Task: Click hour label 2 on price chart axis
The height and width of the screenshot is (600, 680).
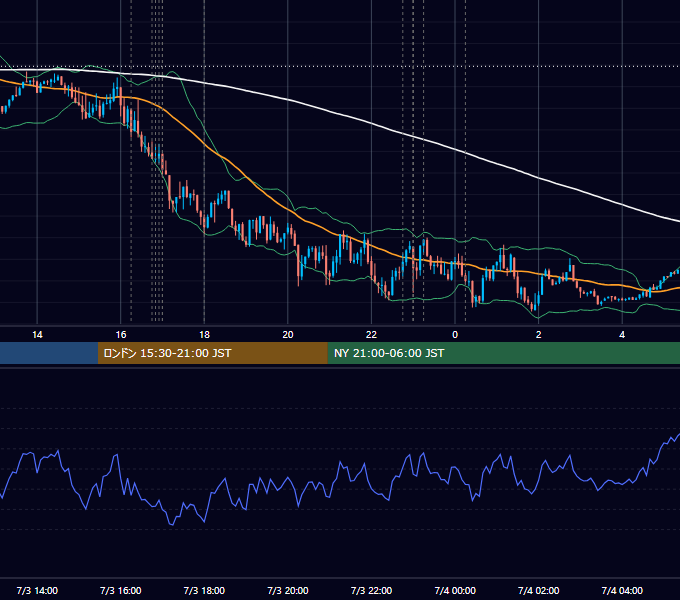Action: (x=539, y=335)
